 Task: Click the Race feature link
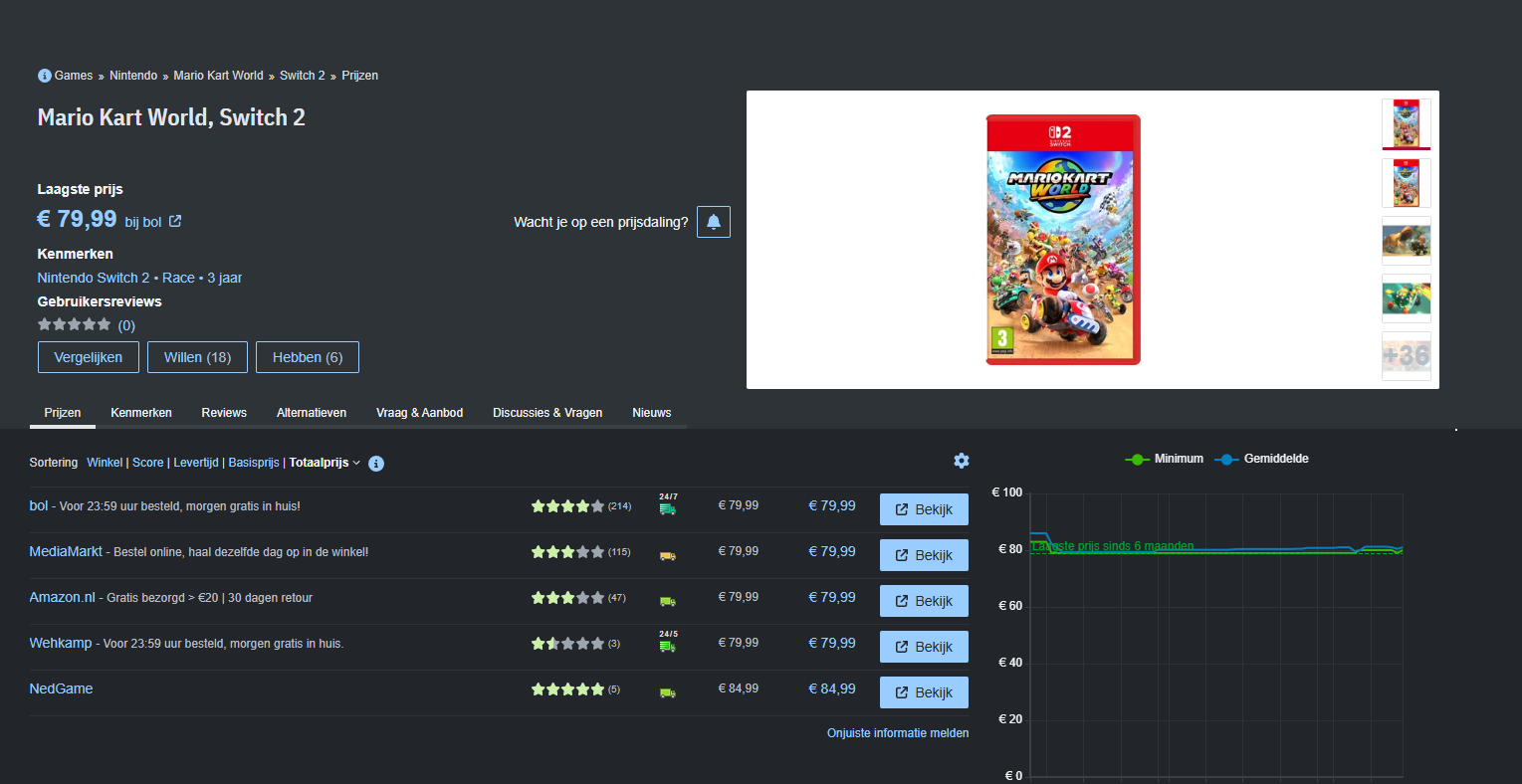pyautogui.click(x=178, y=278)
